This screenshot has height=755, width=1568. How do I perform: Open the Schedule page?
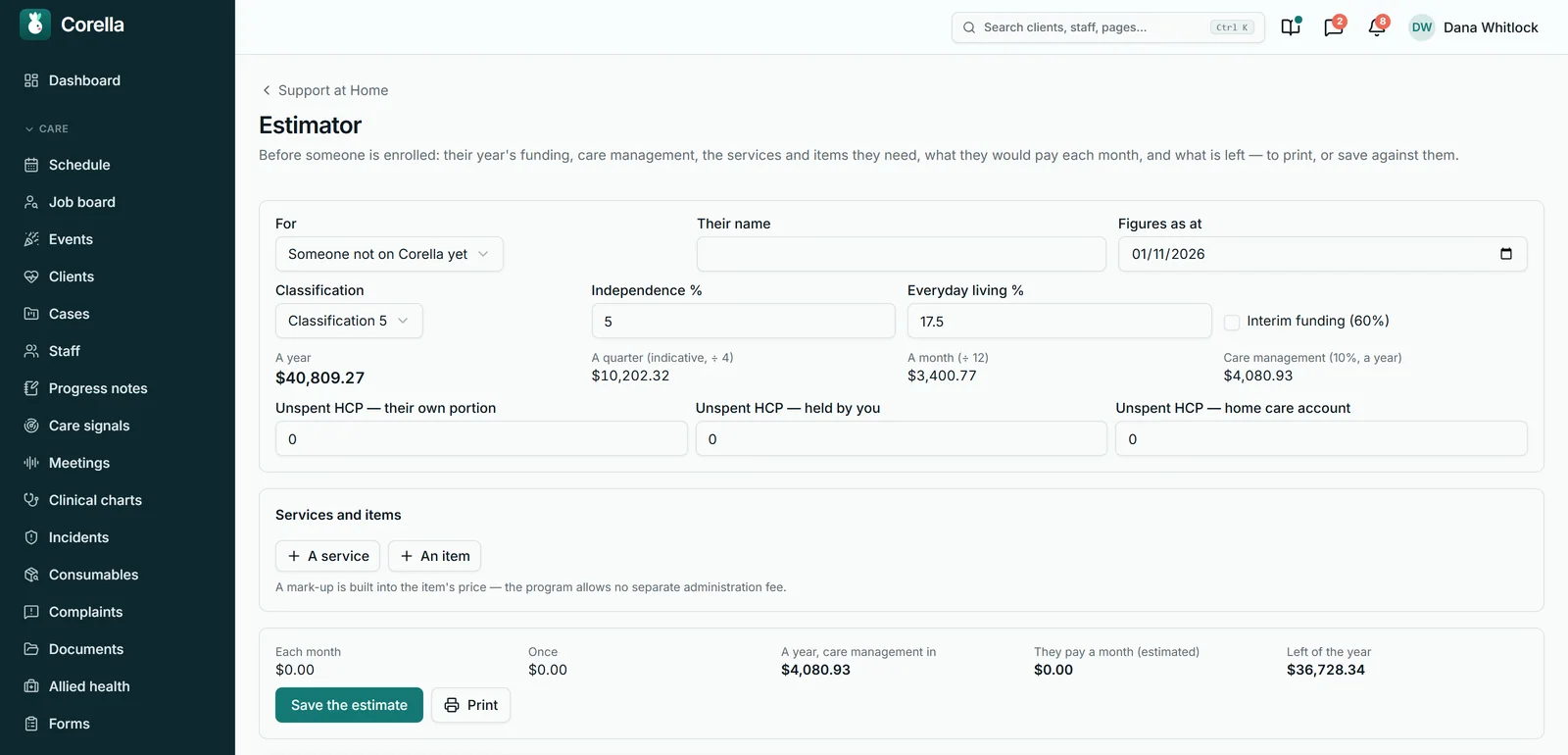(x=79, y=165)
